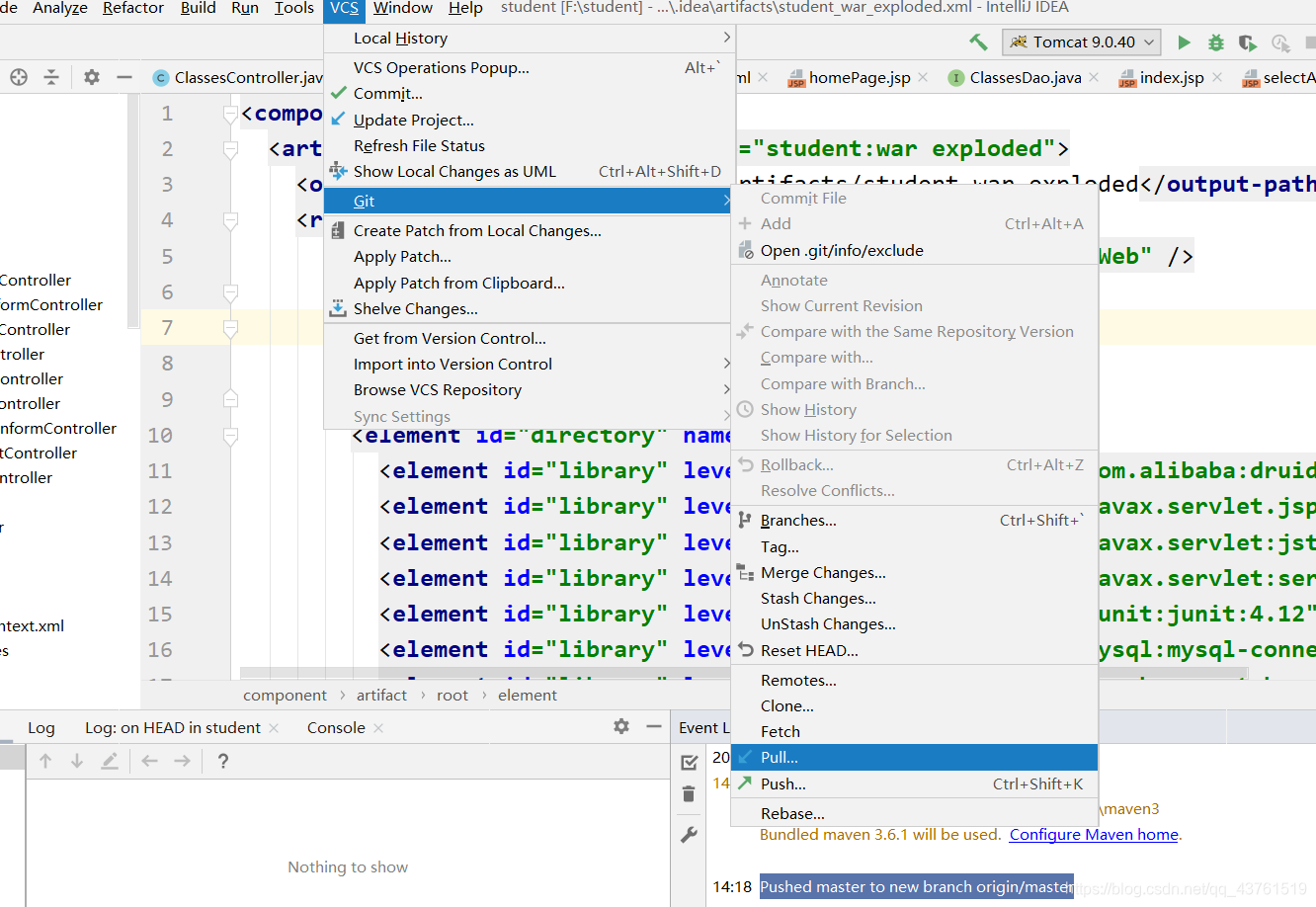Open the Tools menu
1316x907 pixels.
tap(294, 9)
